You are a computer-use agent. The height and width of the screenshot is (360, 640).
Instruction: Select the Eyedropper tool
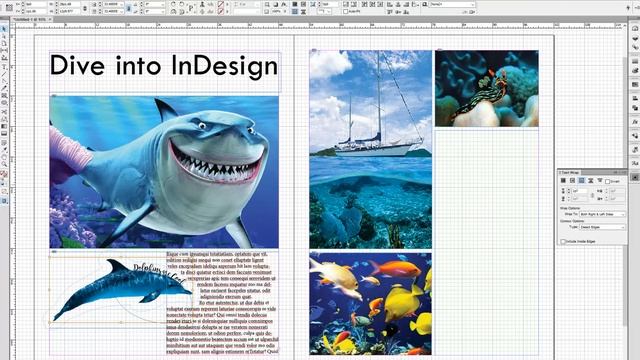(x=4, y=149)
